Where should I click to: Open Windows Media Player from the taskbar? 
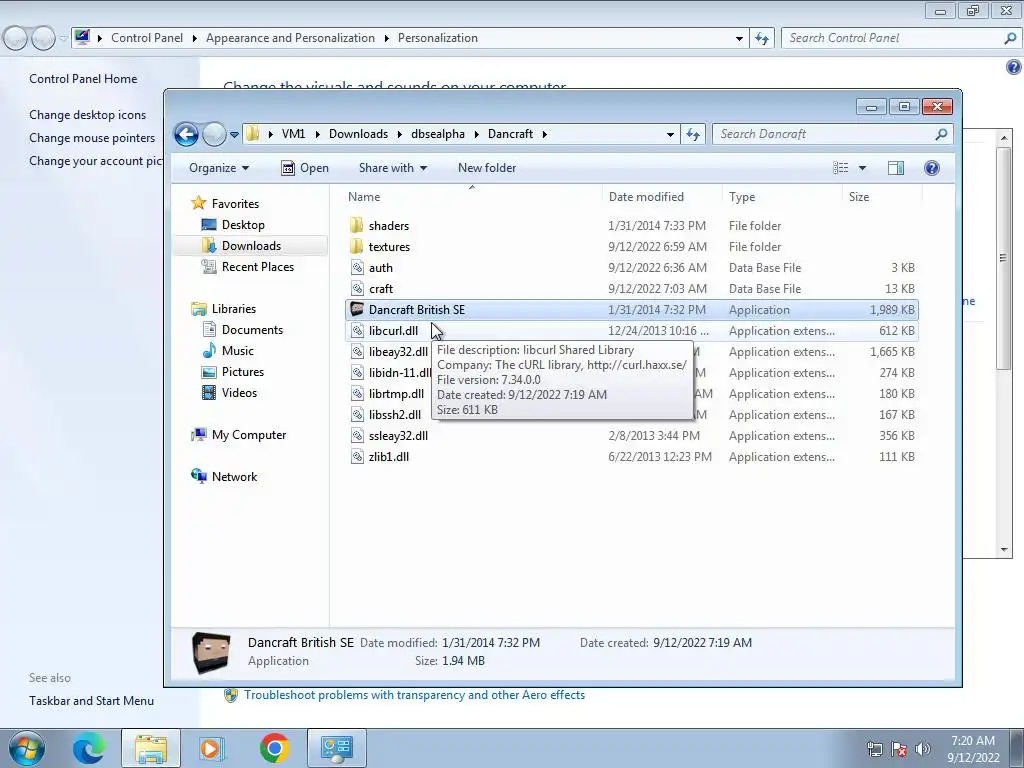(212, 748)
